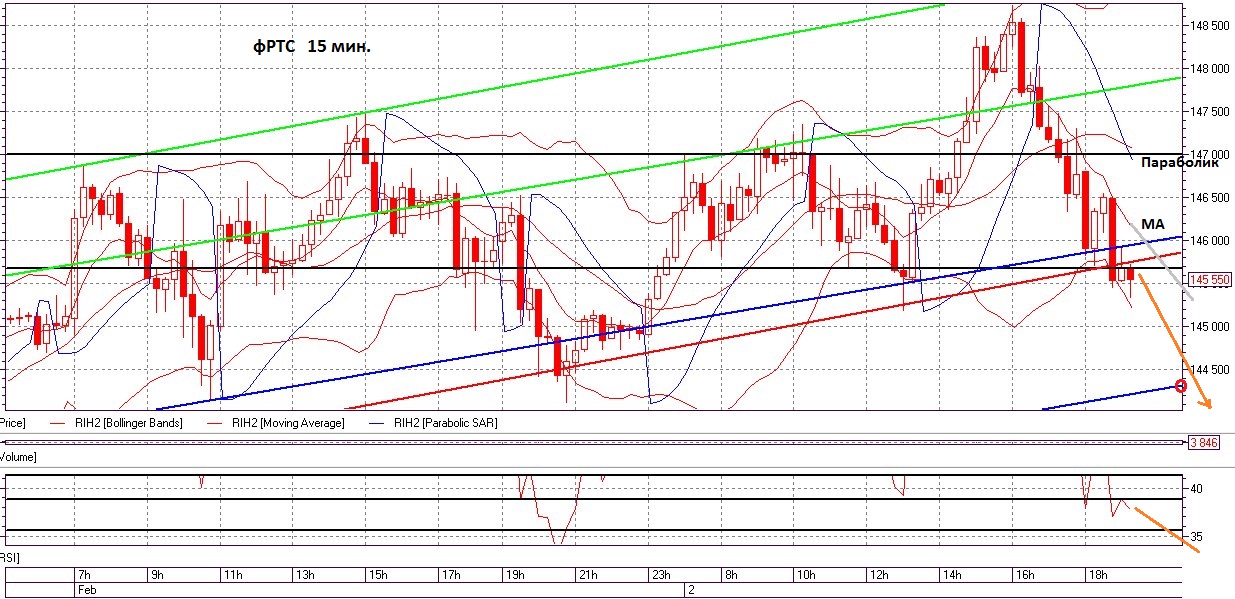Click the current price tag 145 550
1235x599 pixels.
pos(1208,280)
